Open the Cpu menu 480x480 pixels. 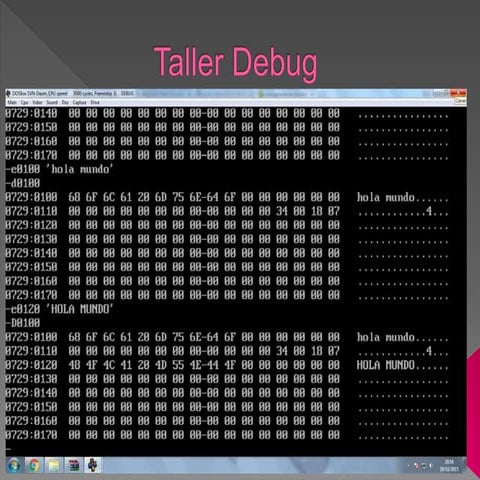[x=25, y=102]
